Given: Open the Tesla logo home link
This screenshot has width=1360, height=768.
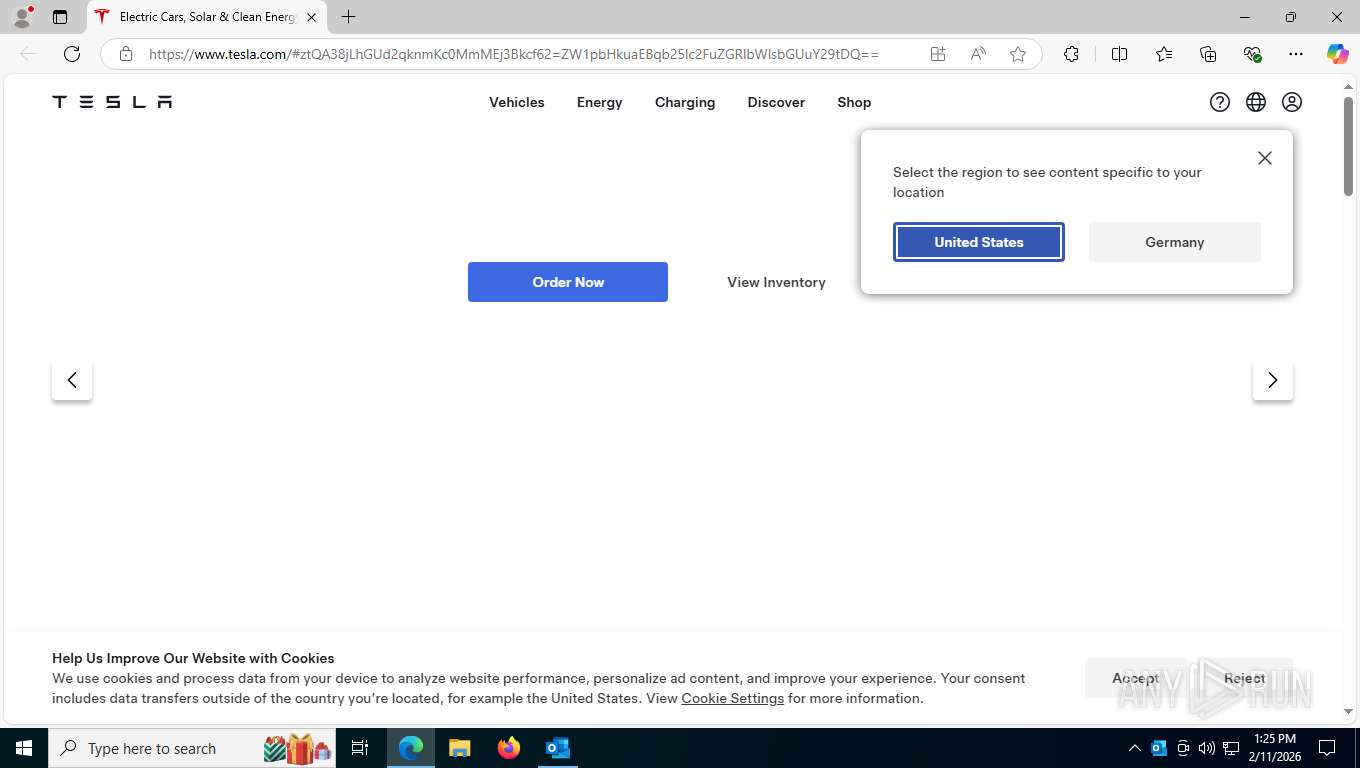Looking at the screenshot, I should (112, 102).
